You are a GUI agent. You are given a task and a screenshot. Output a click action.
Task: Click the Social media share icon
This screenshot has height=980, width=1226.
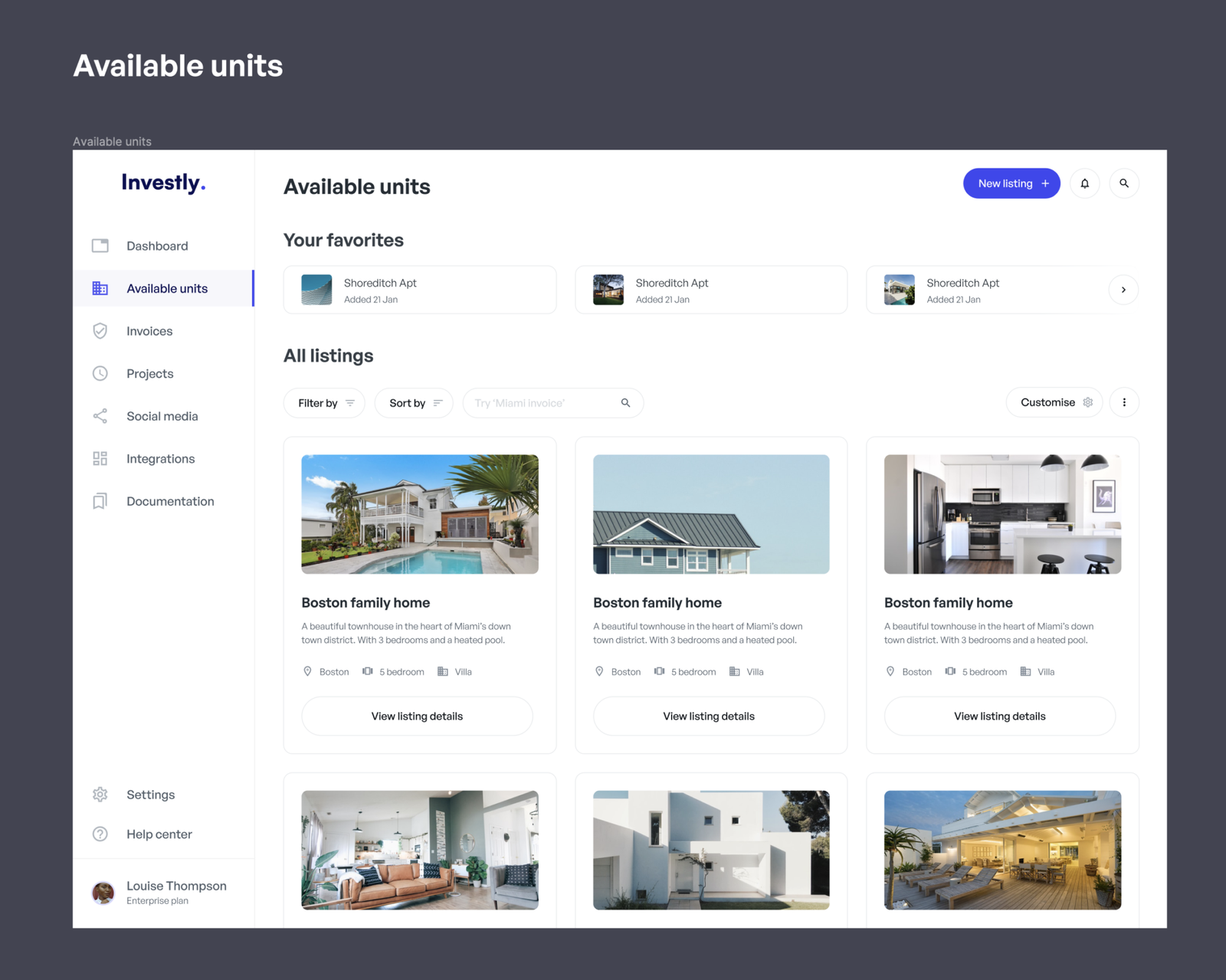click(100, 416)
